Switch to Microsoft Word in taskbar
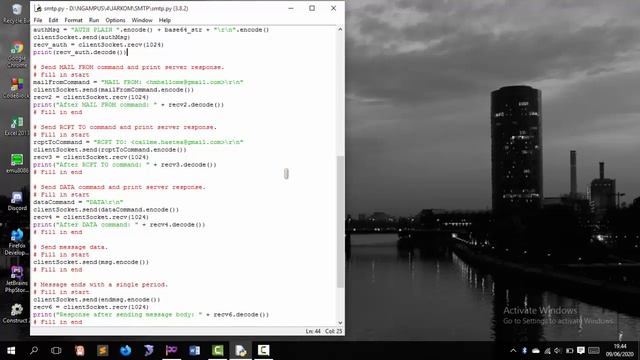 (194, 350)
